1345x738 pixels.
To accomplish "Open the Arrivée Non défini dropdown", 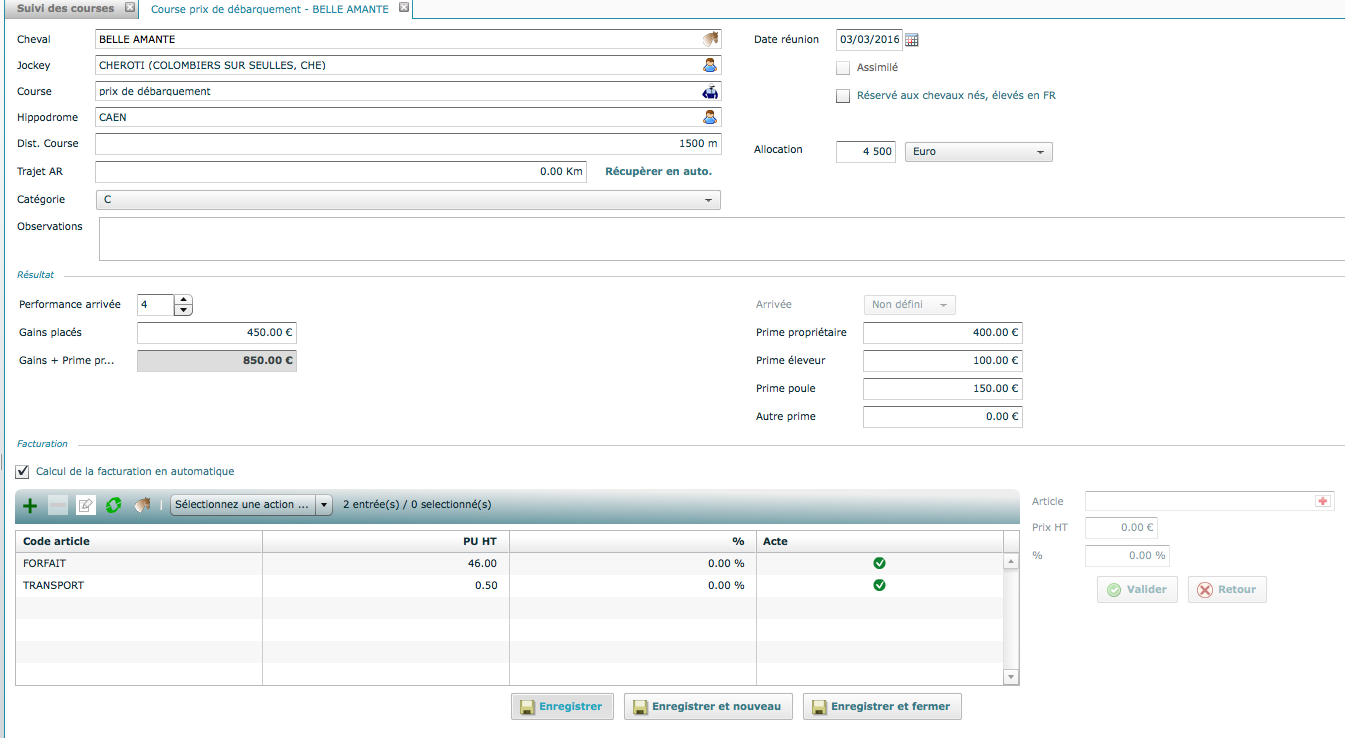I will (x=910, y=304).
